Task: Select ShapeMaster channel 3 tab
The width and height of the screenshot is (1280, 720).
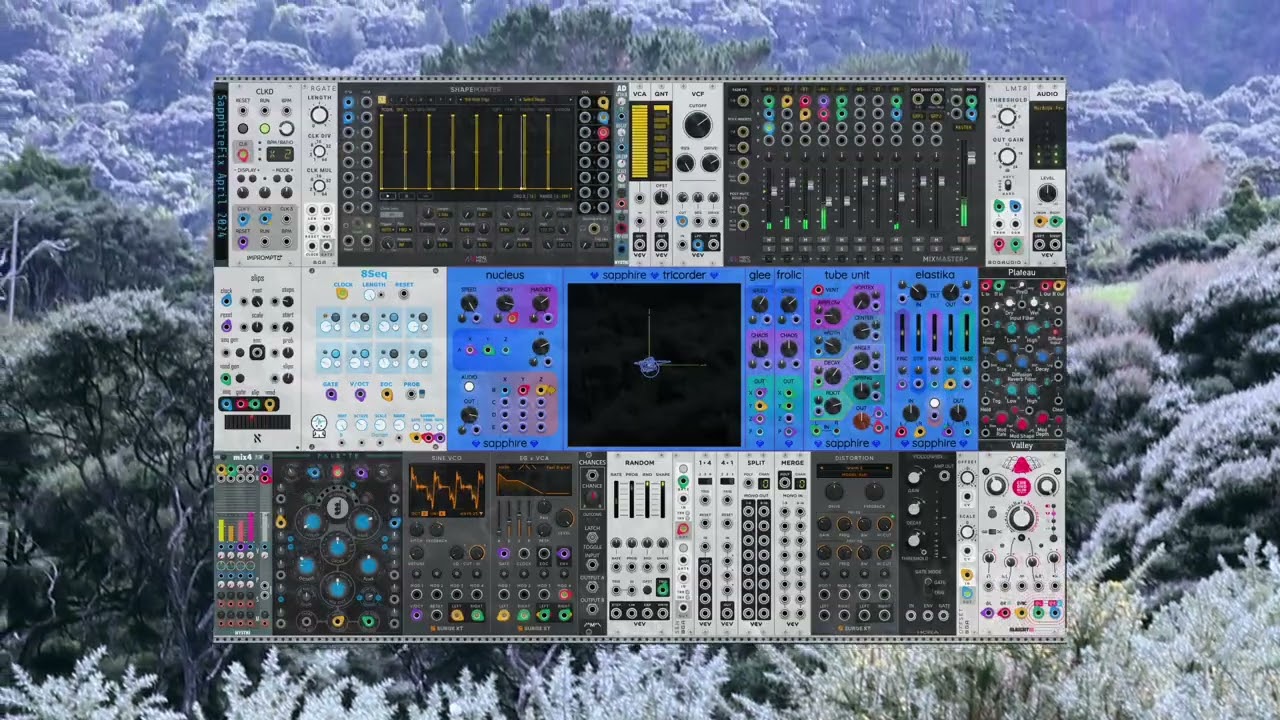Action: [401, 99]
